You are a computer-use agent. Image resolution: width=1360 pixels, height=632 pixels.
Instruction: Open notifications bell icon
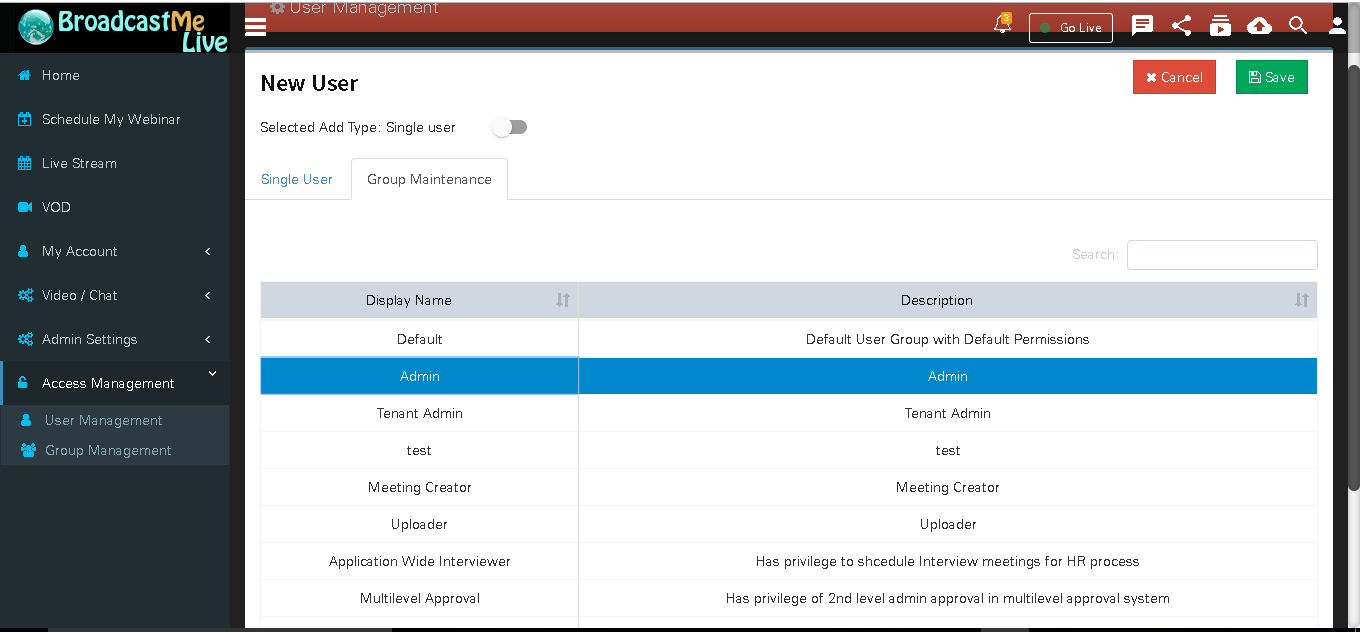point(1002,25)
